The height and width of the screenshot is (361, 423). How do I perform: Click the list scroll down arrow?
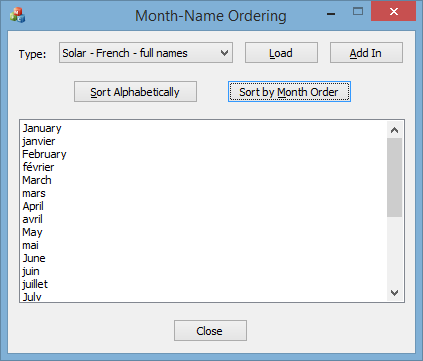tap(394, 293)
